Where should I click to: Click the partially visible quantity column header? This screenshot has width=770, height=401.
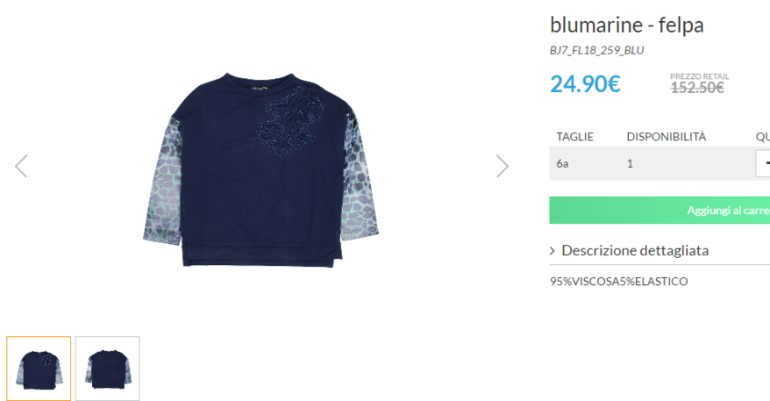point(763,136)
